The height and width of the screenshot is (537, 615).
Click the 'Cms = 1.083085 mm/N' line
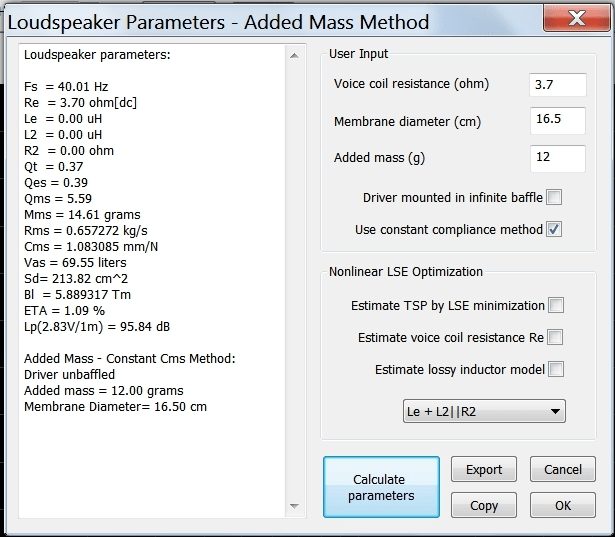pyautogui.click(x=91, y=247)
